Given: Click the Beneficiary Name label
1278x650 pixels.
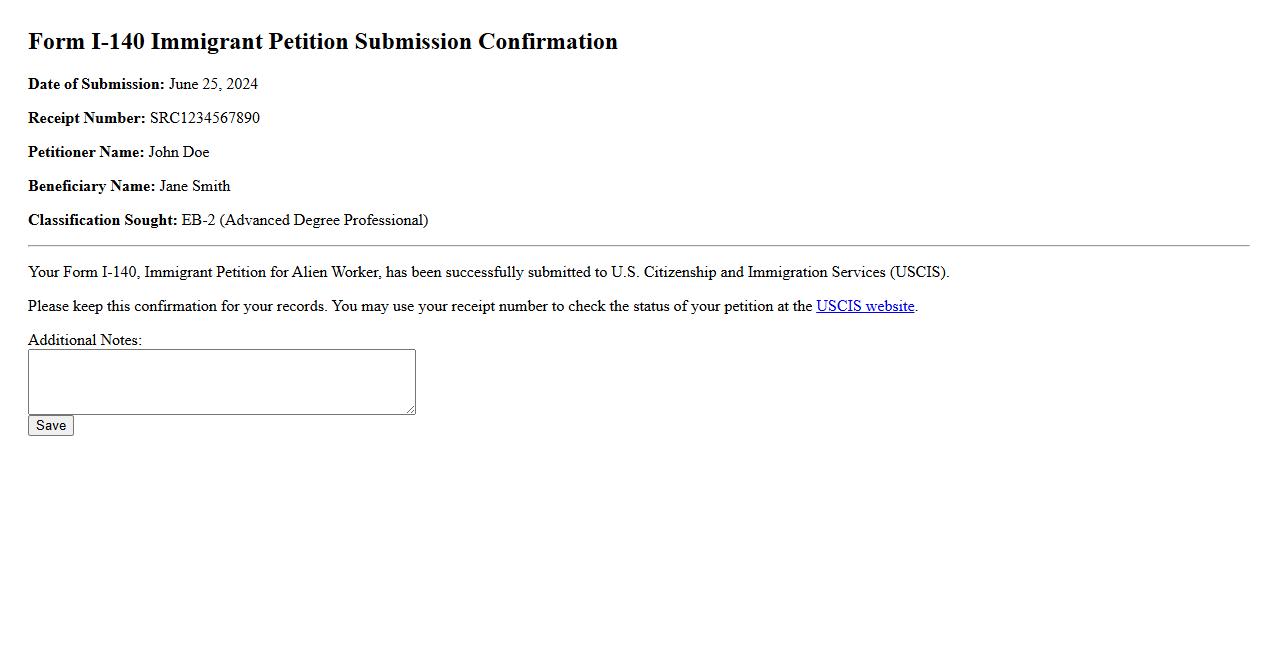Looking at the screenshot, I should [91, 186].
